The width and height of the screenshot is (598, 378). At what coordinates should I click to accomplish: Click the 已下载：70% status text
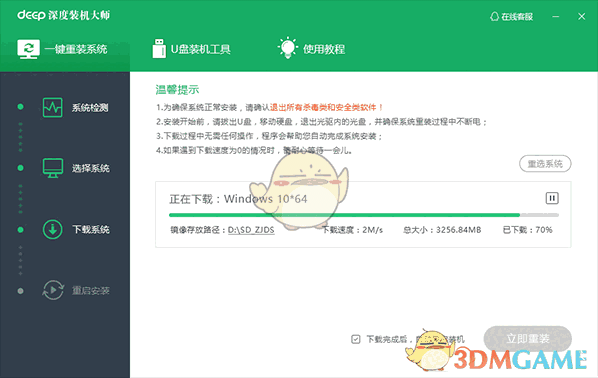(x=527, y=230)
